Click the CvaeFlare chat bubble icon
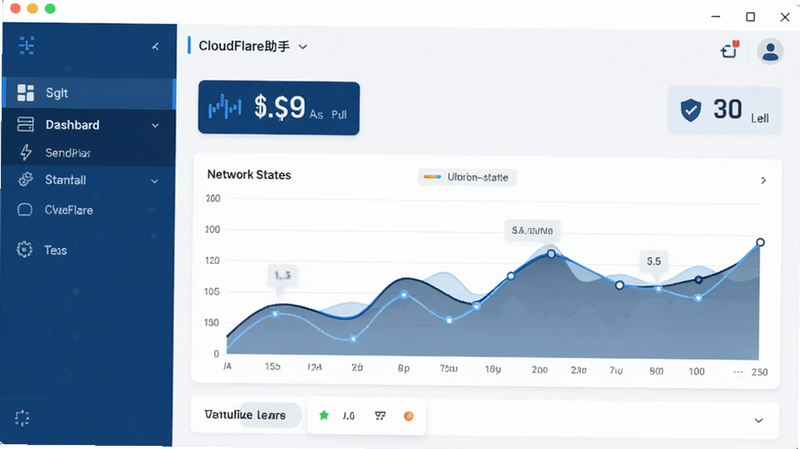800x449 pixels. [x=25, y=210]
